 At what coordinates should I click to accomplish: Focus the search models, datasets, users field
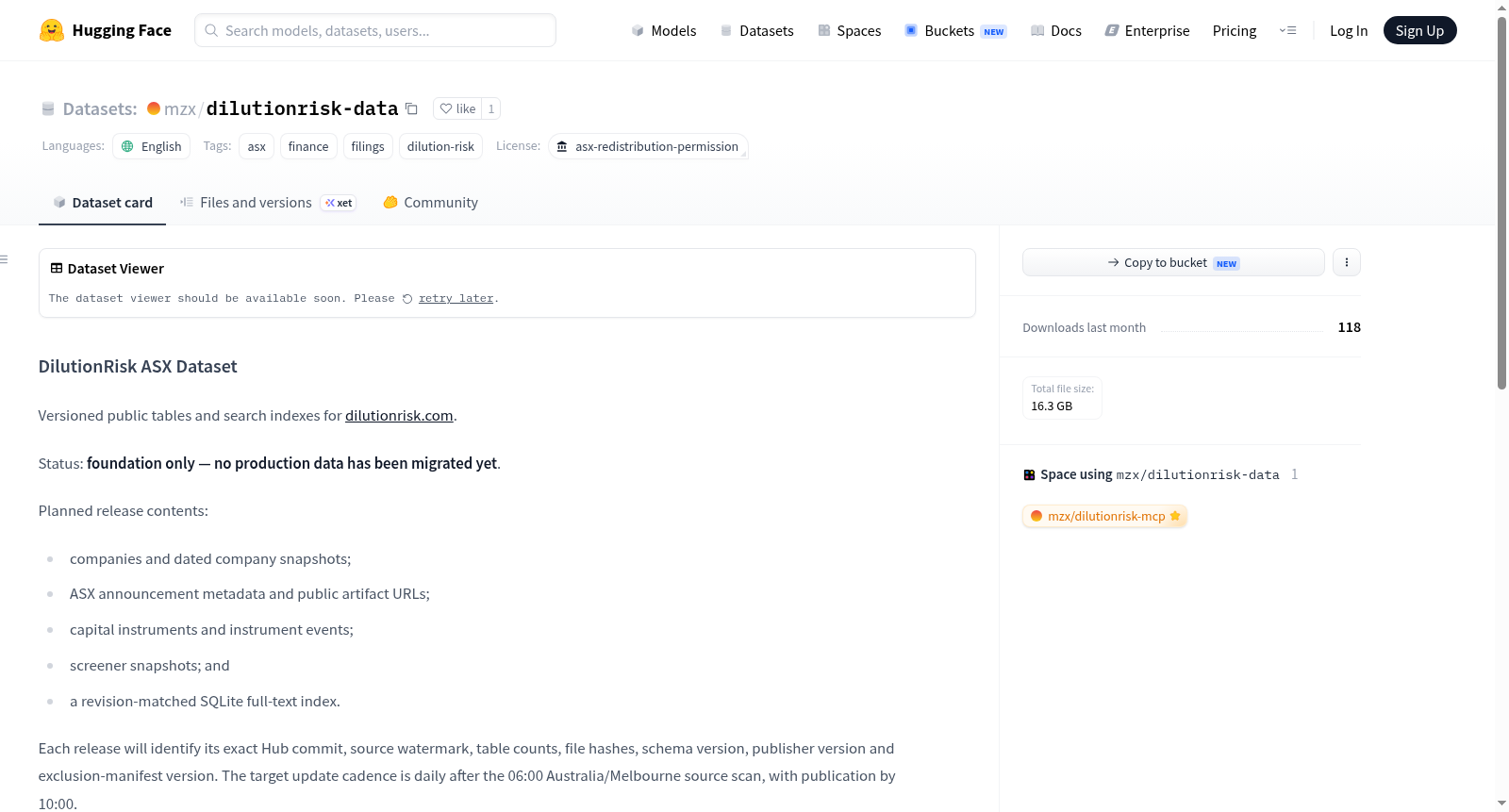(x=375, y=30)
